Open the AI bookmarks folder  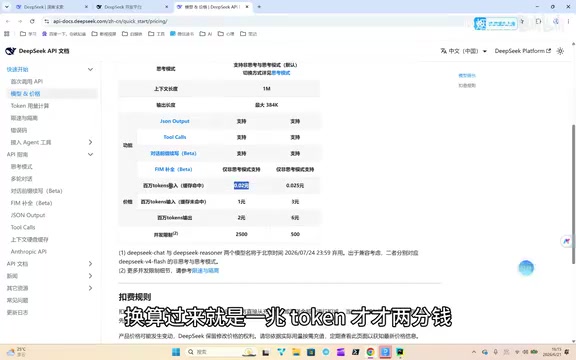click(x=206, y=34)
